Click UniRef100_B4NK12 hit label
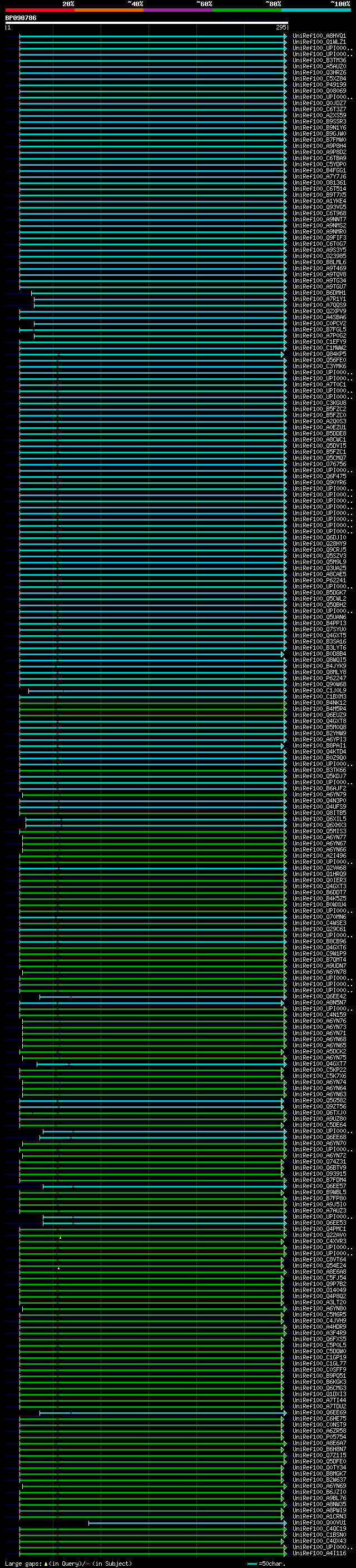Screen dimensions: 356x1568 click(x=319, y=703)
